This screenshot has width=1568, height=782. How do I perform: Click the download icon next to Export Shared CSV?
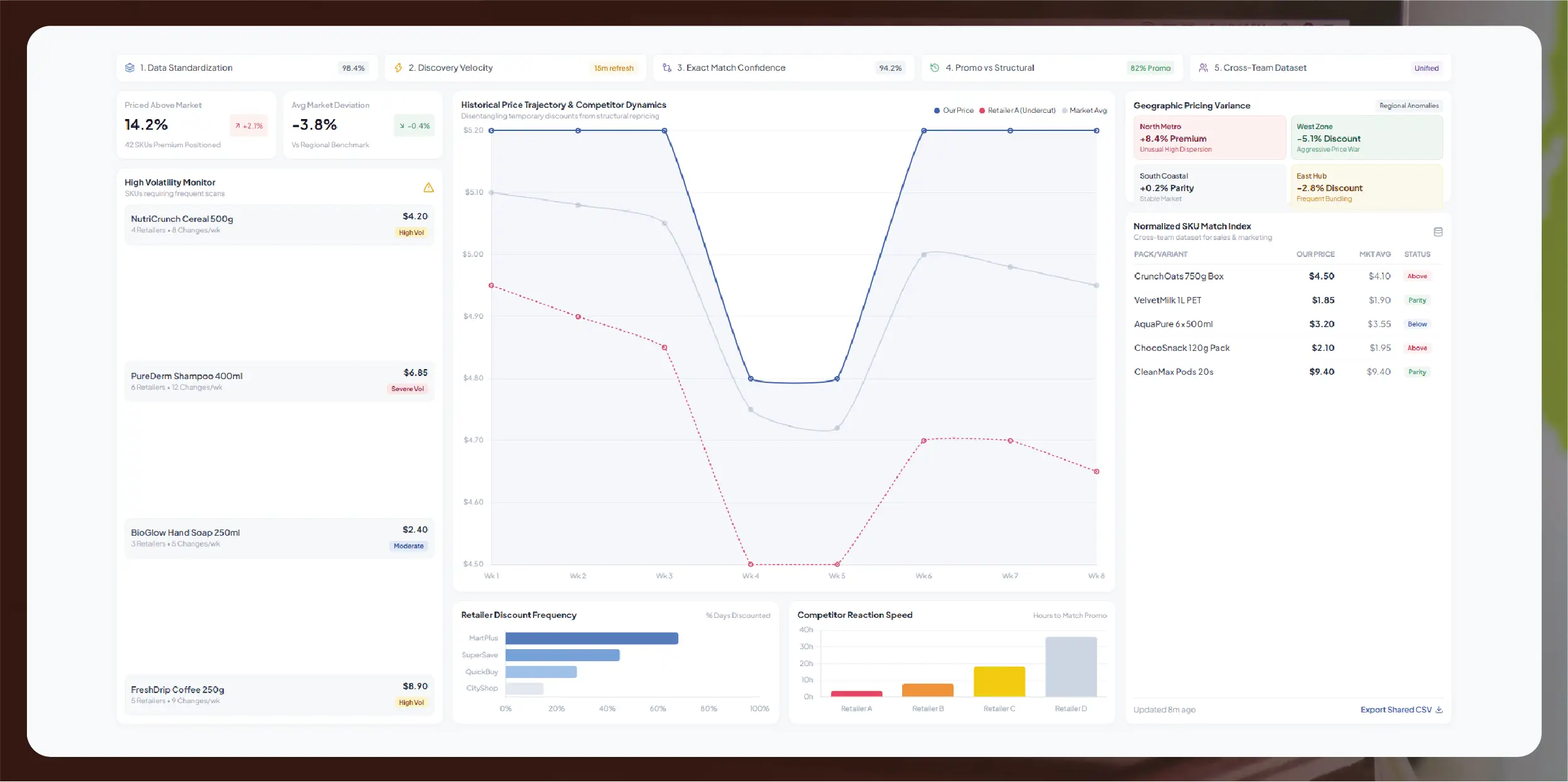tap(1439, 709)
